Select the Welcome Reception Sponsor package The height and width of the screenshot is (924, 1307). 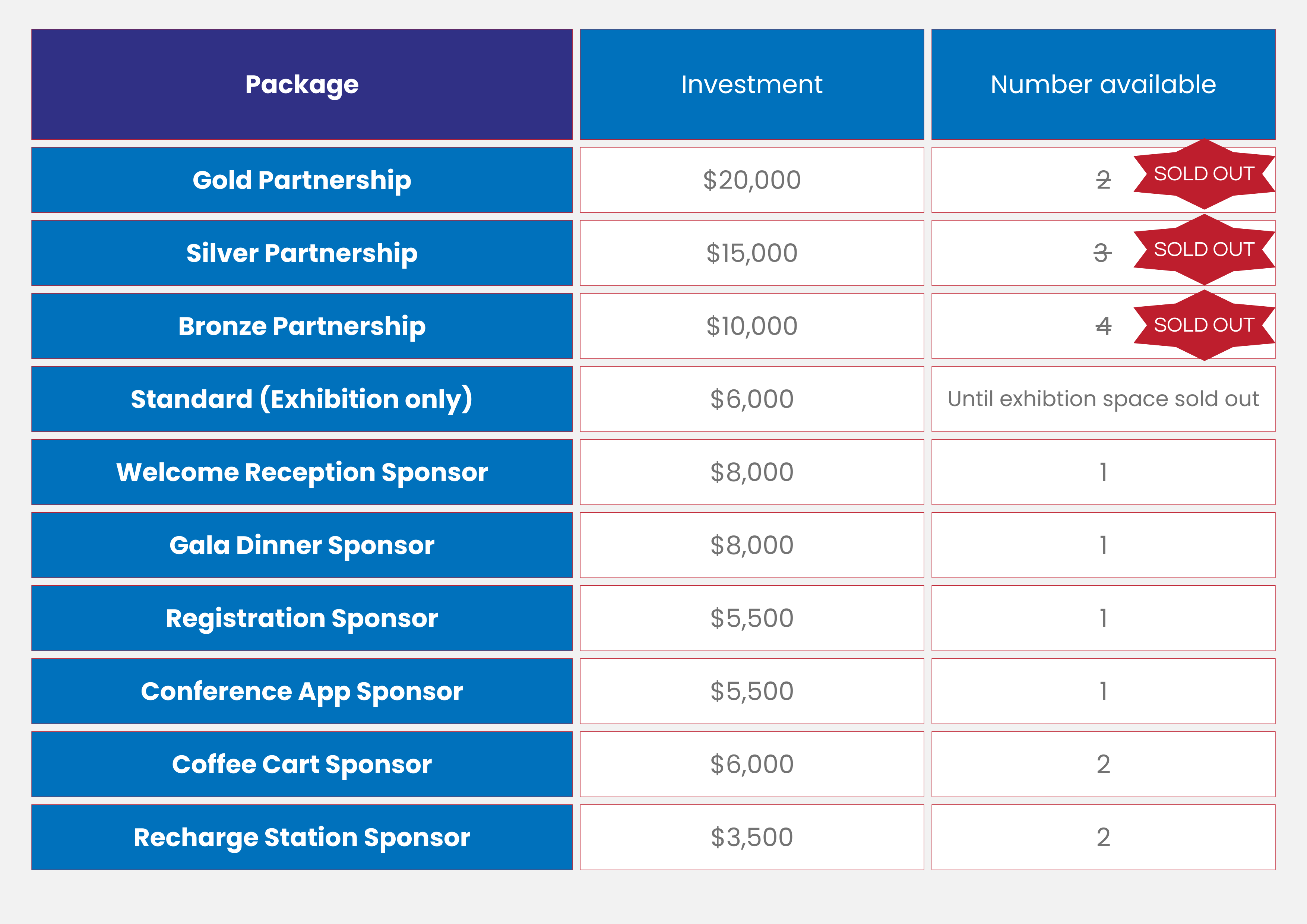(302, 472)
